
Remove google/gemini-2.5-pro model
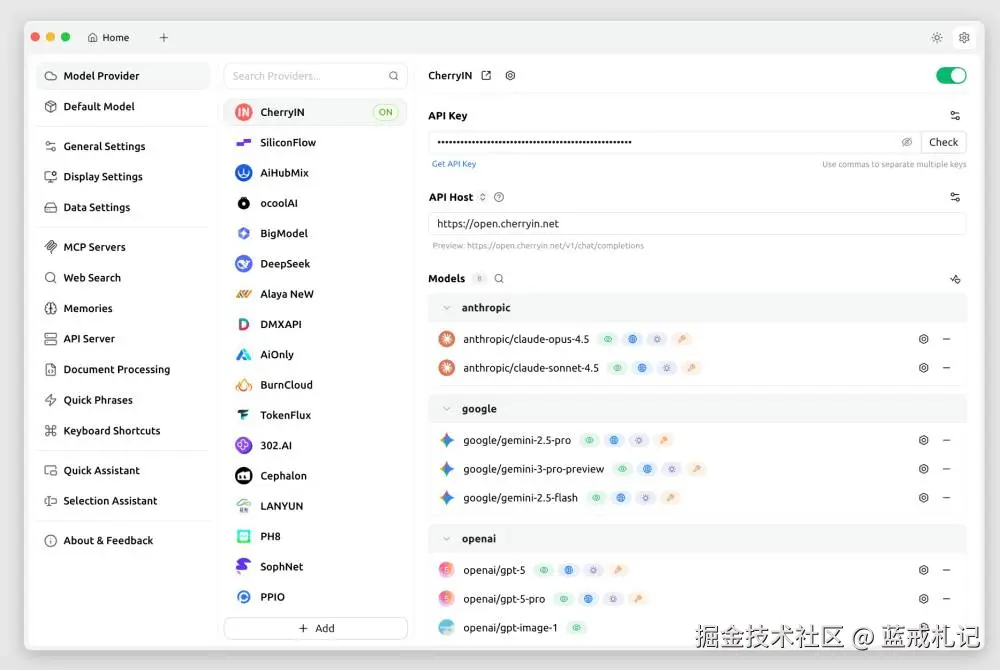tap(946, 440)
